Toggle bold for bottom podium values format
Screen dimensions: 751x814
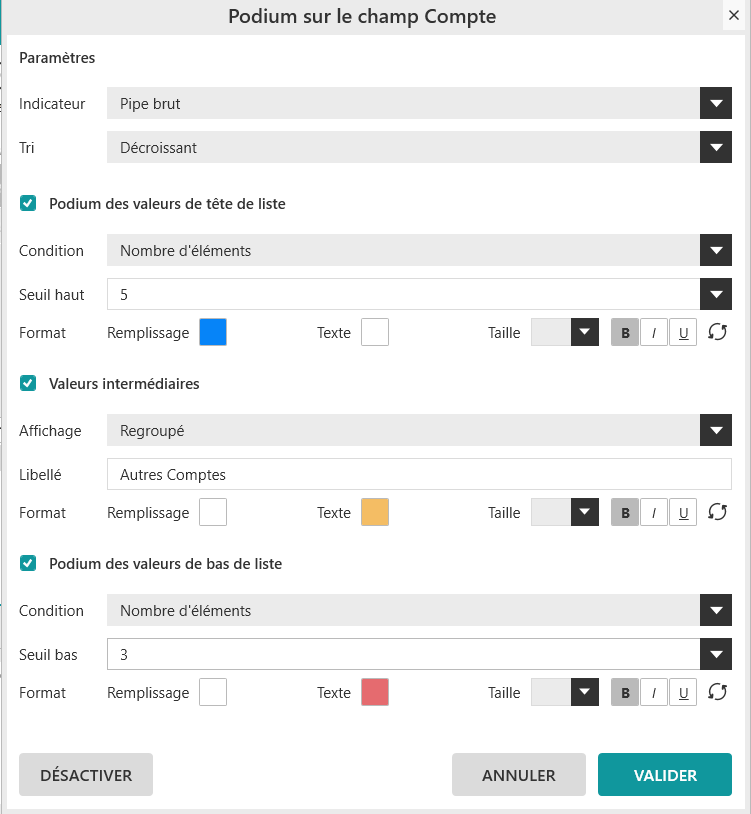tap(625, 693)
